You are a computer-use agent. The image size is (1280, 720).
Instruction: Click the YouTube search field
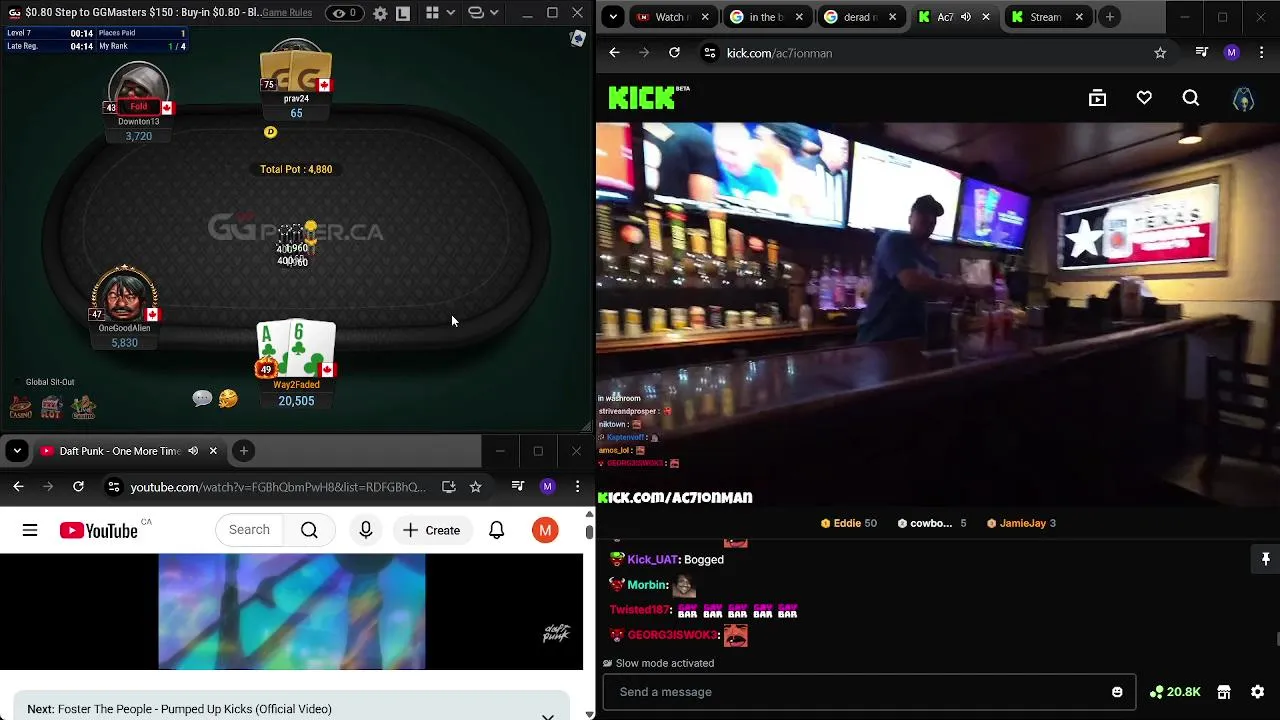pyautogui.click(x=249, y=530)
